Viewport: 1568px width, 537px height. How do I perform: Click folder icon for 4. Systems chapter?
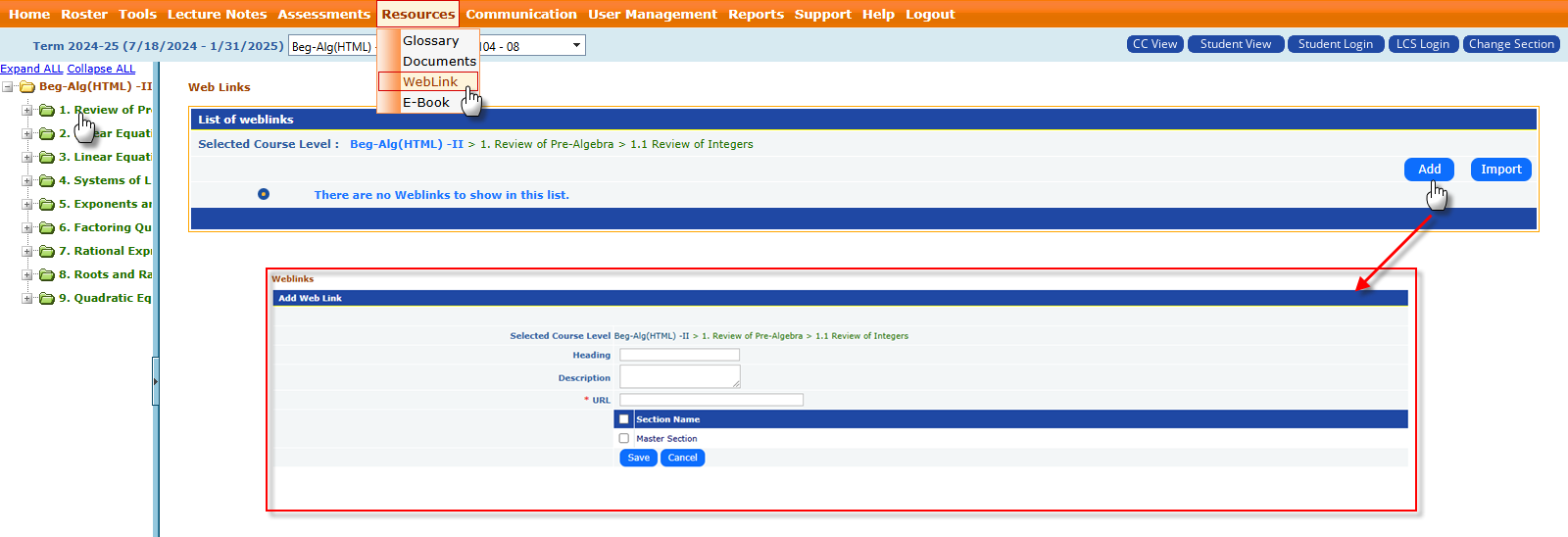[46, 181]
